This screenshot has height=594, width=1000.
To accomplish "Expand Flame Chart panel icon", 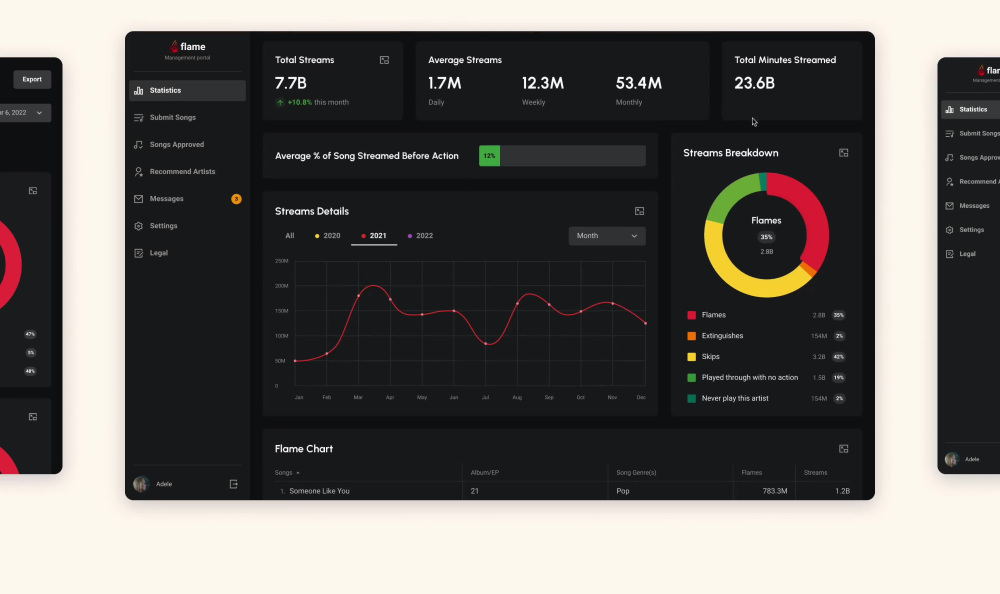I will click(844, 449).
